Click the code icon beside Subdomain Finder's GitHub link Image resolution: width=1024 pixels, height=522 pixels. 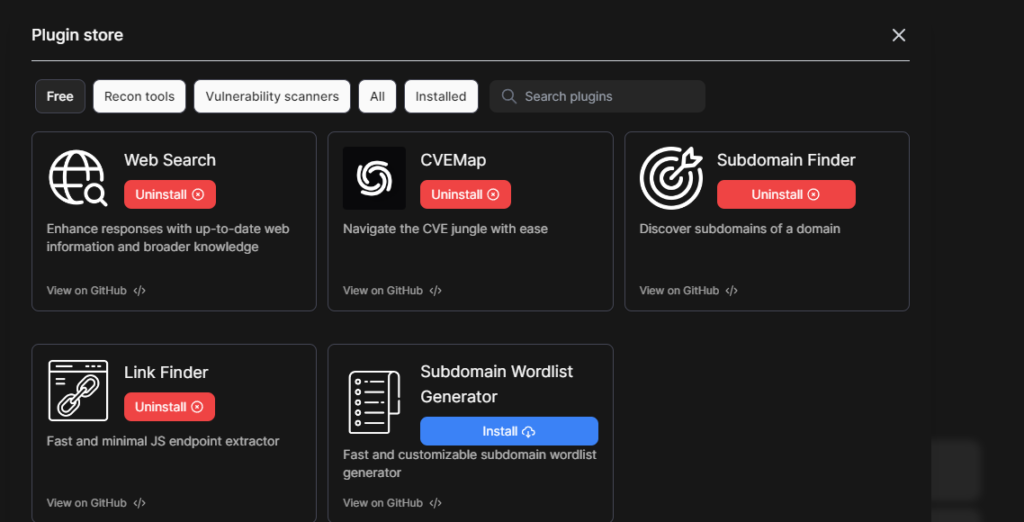[x=731, y=291]
